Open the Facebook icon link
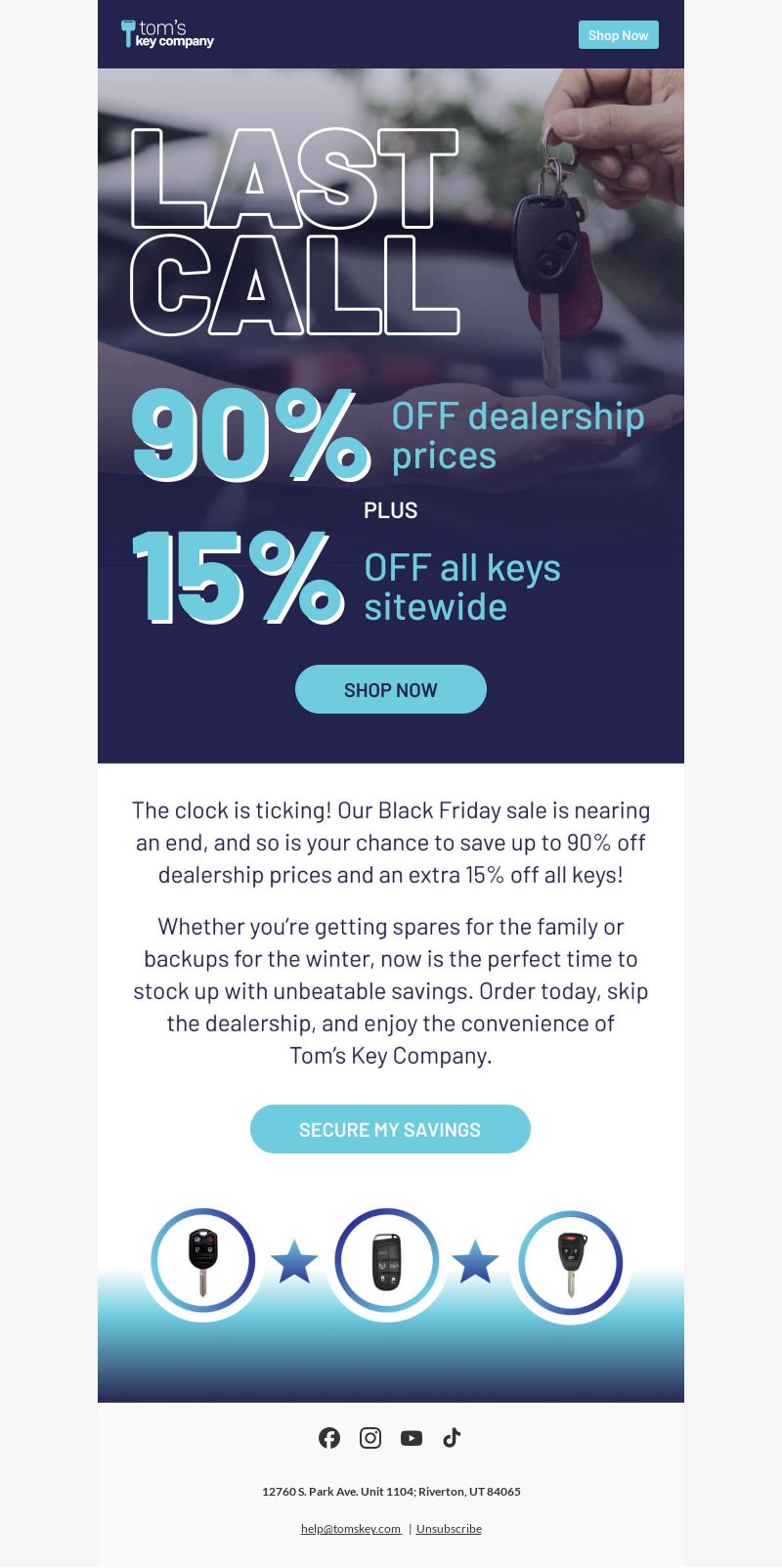This screenshot has width=782, height=1568. pyautogui.click(x=329, y=1437)
